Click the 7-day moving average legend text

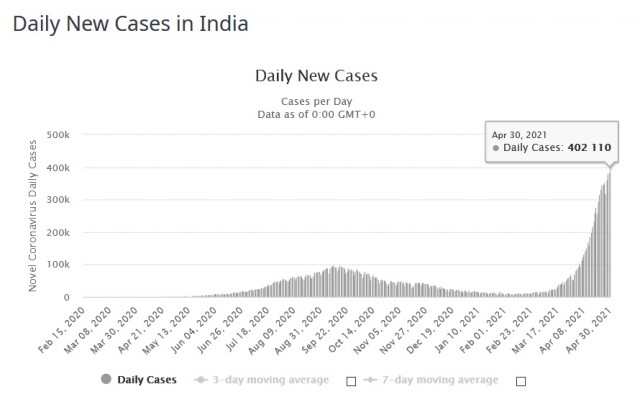[440, 380]
